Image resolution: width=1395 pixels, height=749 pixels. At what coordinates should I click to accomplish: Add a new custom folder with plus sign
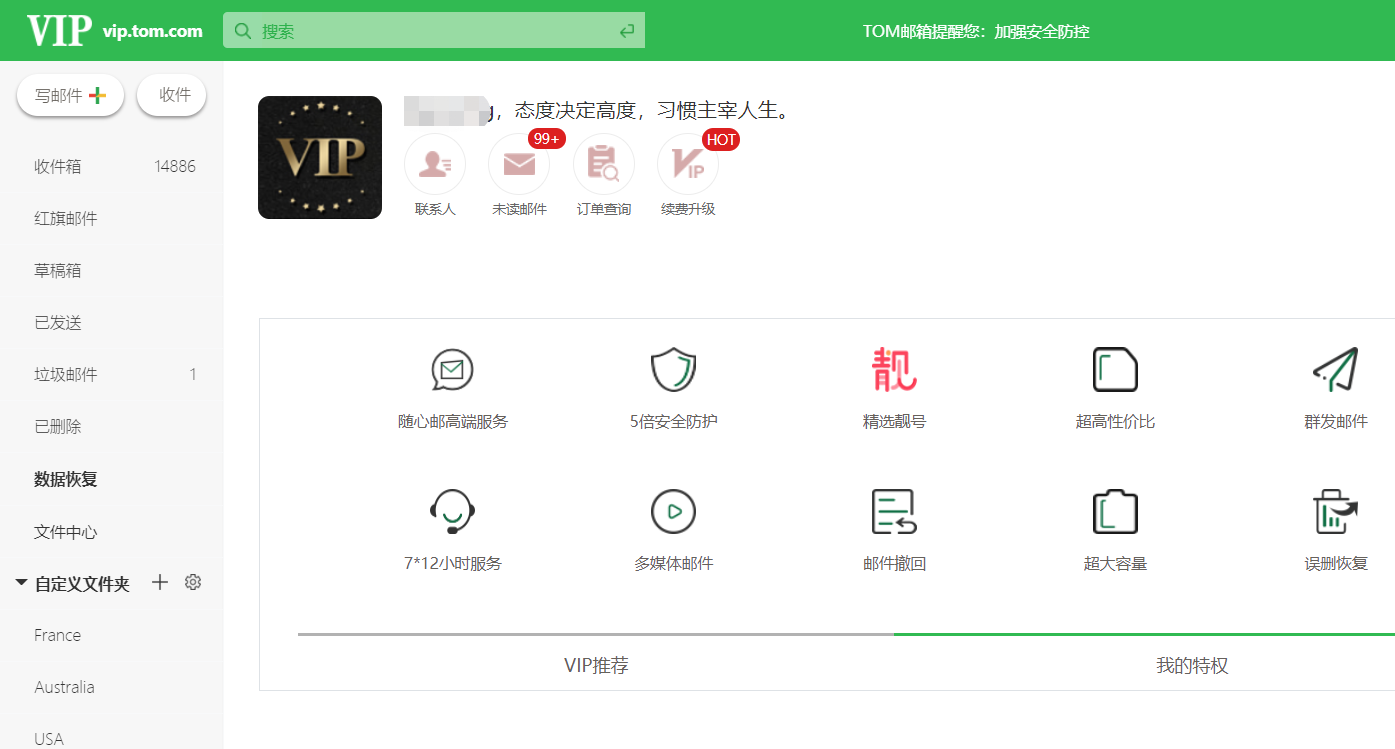(159, 581)
